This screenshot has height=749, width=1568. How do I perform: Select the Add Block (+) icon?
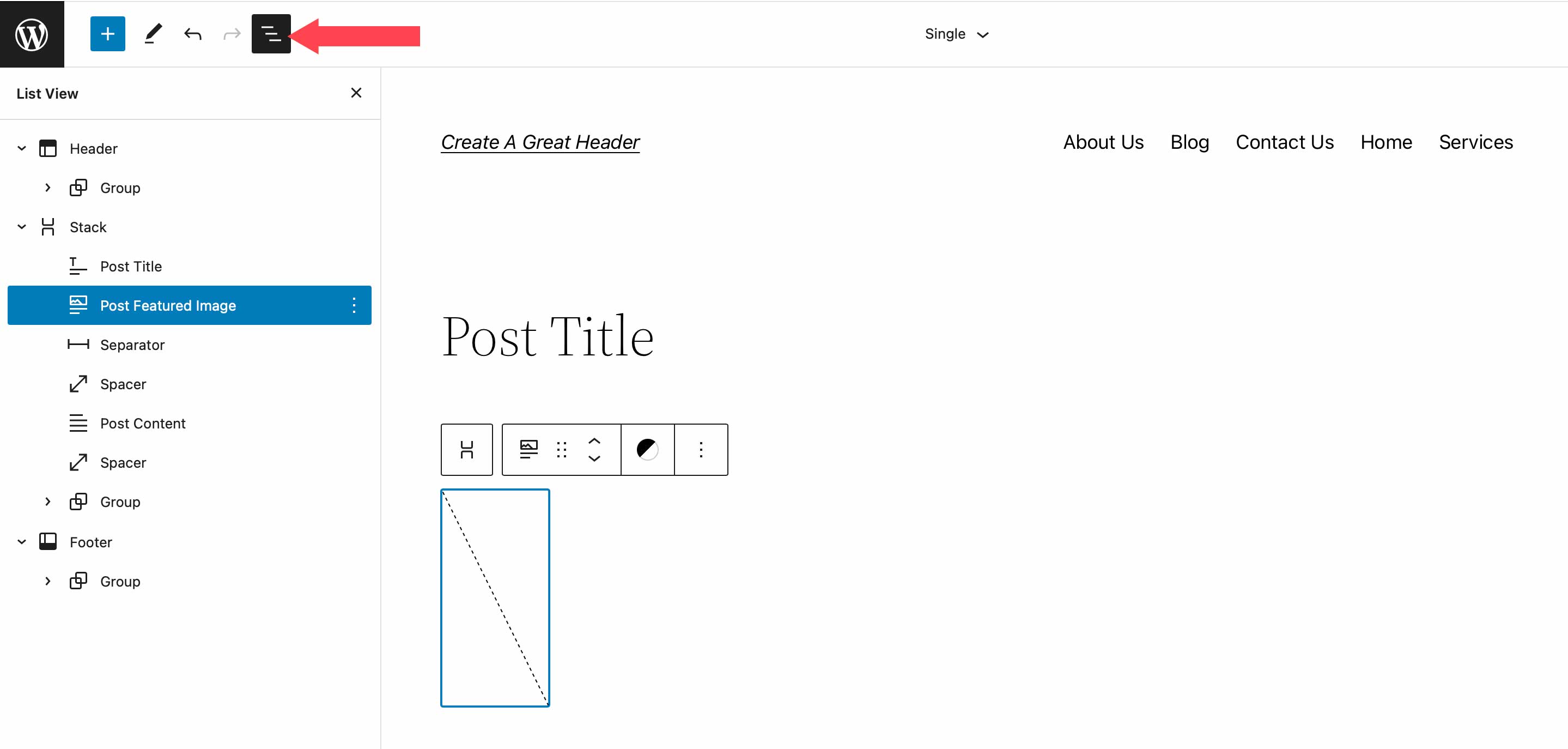coord(107,34)
